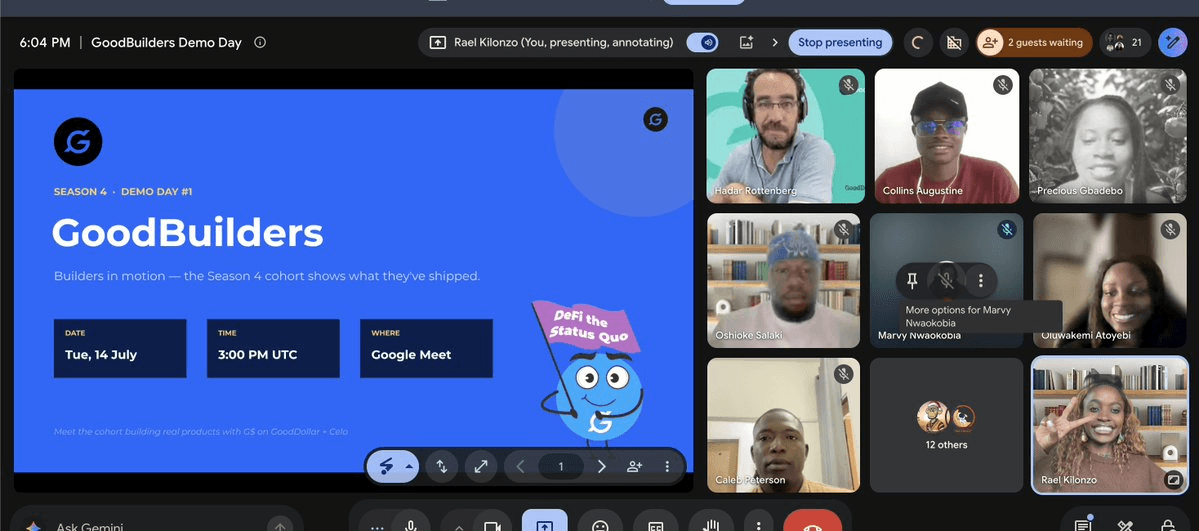Open more options for Marvy Nwaokobia
1199x531 pixels.
click(x=981, y=281)
